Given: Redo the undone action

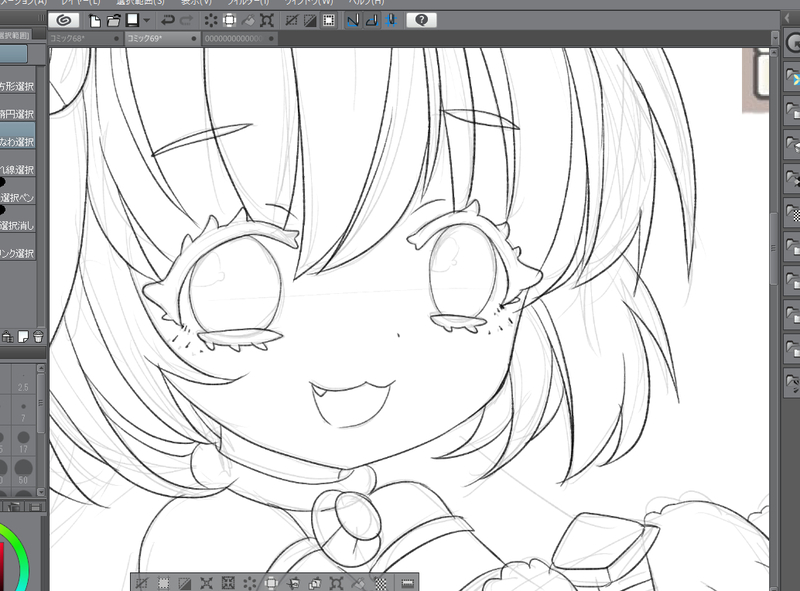Looking at the screenshot, I should (x=186, y=20).
